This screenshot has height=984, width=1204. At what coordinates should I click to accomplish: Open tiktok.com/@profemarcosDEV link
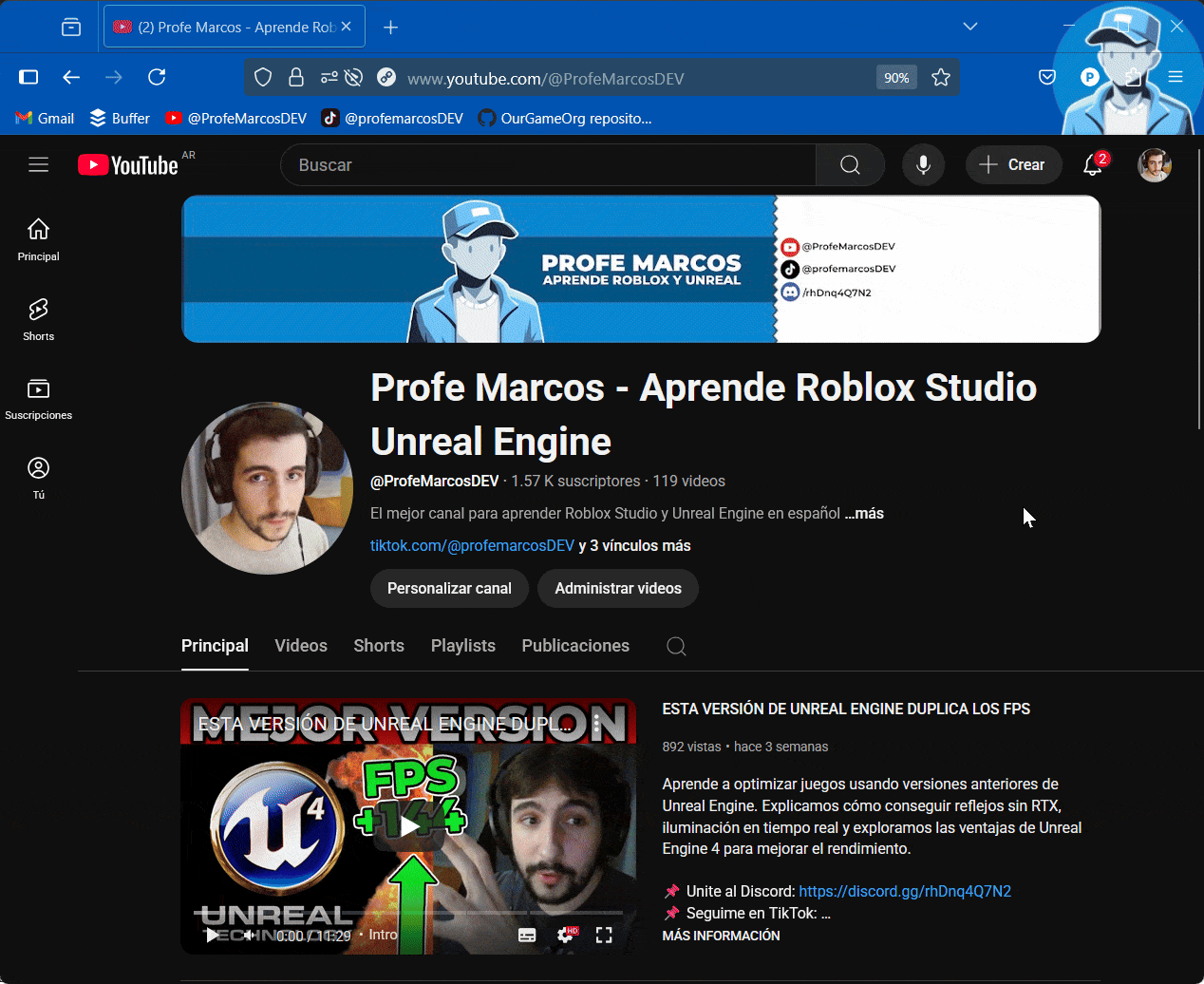pos(472,546)
